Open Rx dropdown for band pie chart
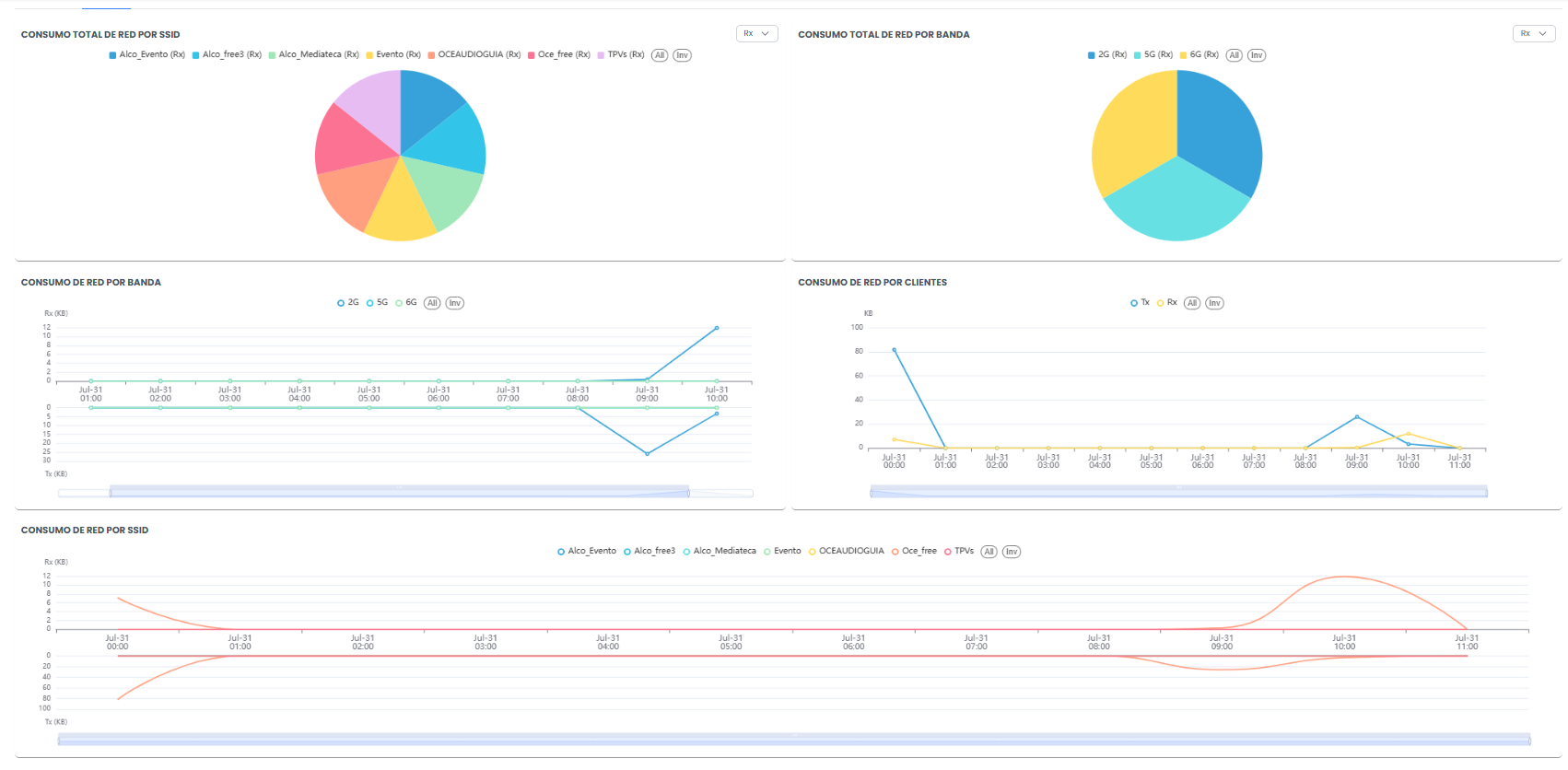Viewport: 1568px width, 770px height. 1533,34
